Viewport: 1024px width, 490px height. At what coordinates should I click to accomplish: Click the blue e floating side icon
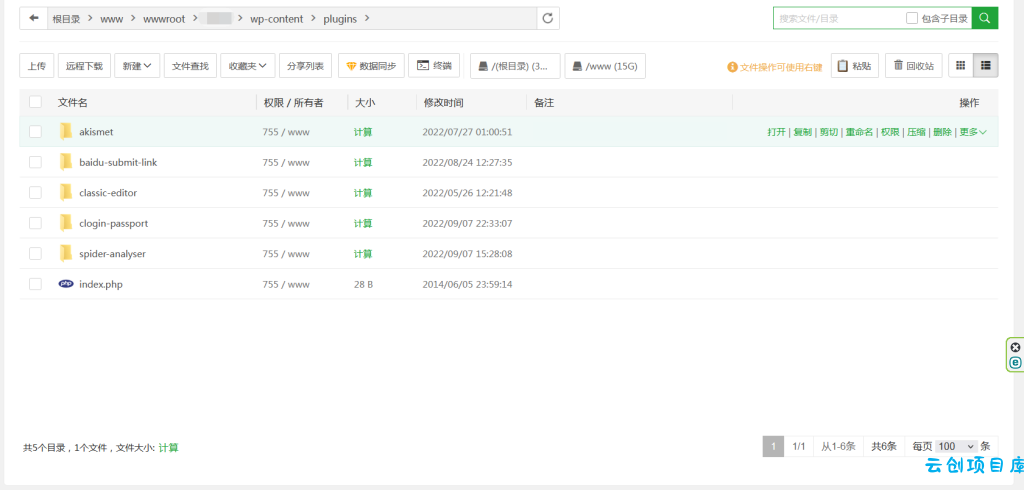pos(1015,363)
